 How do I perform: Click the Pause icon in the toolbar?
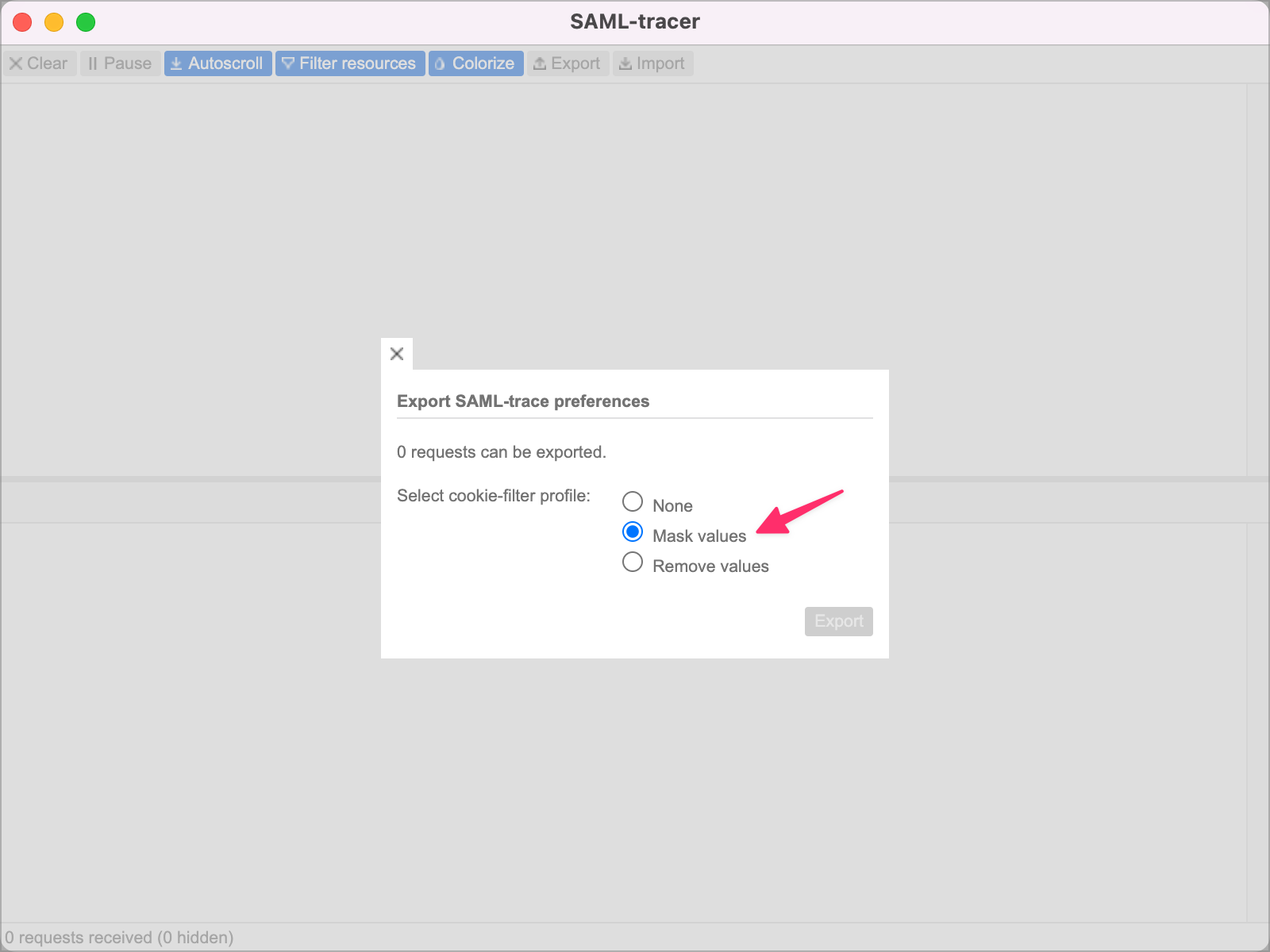click(x=93, y=63)
